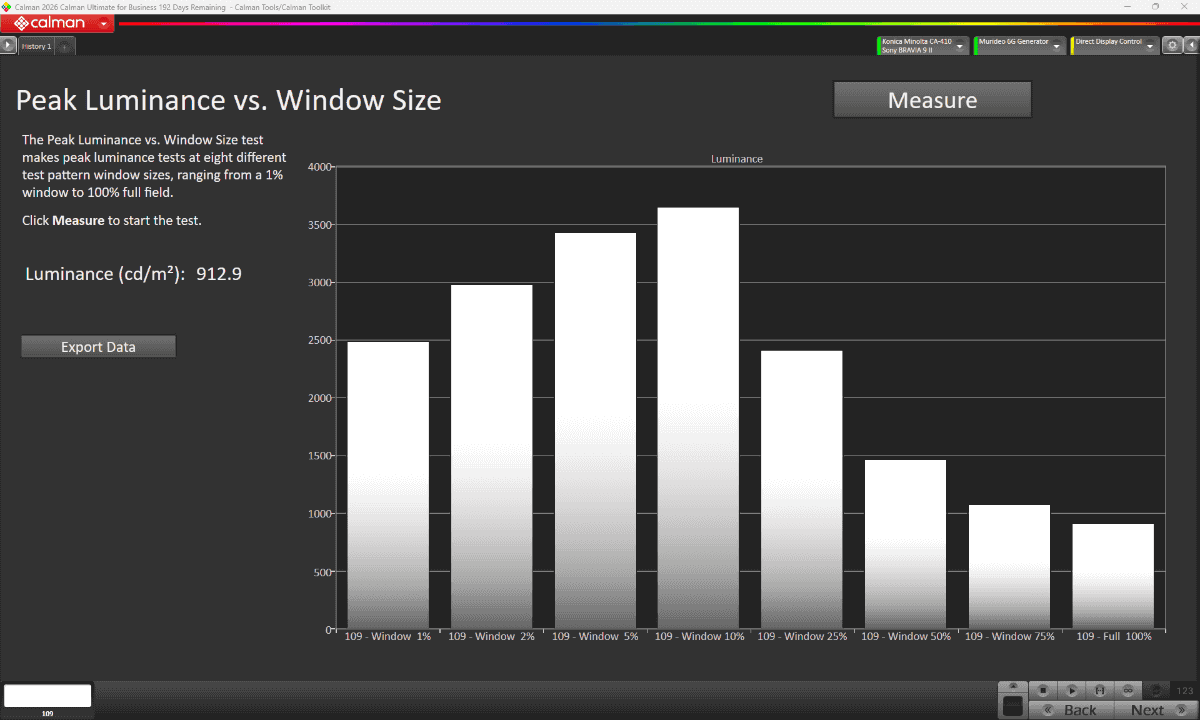
Task: Click the series read bracket icon
Action: (1100, 690)
